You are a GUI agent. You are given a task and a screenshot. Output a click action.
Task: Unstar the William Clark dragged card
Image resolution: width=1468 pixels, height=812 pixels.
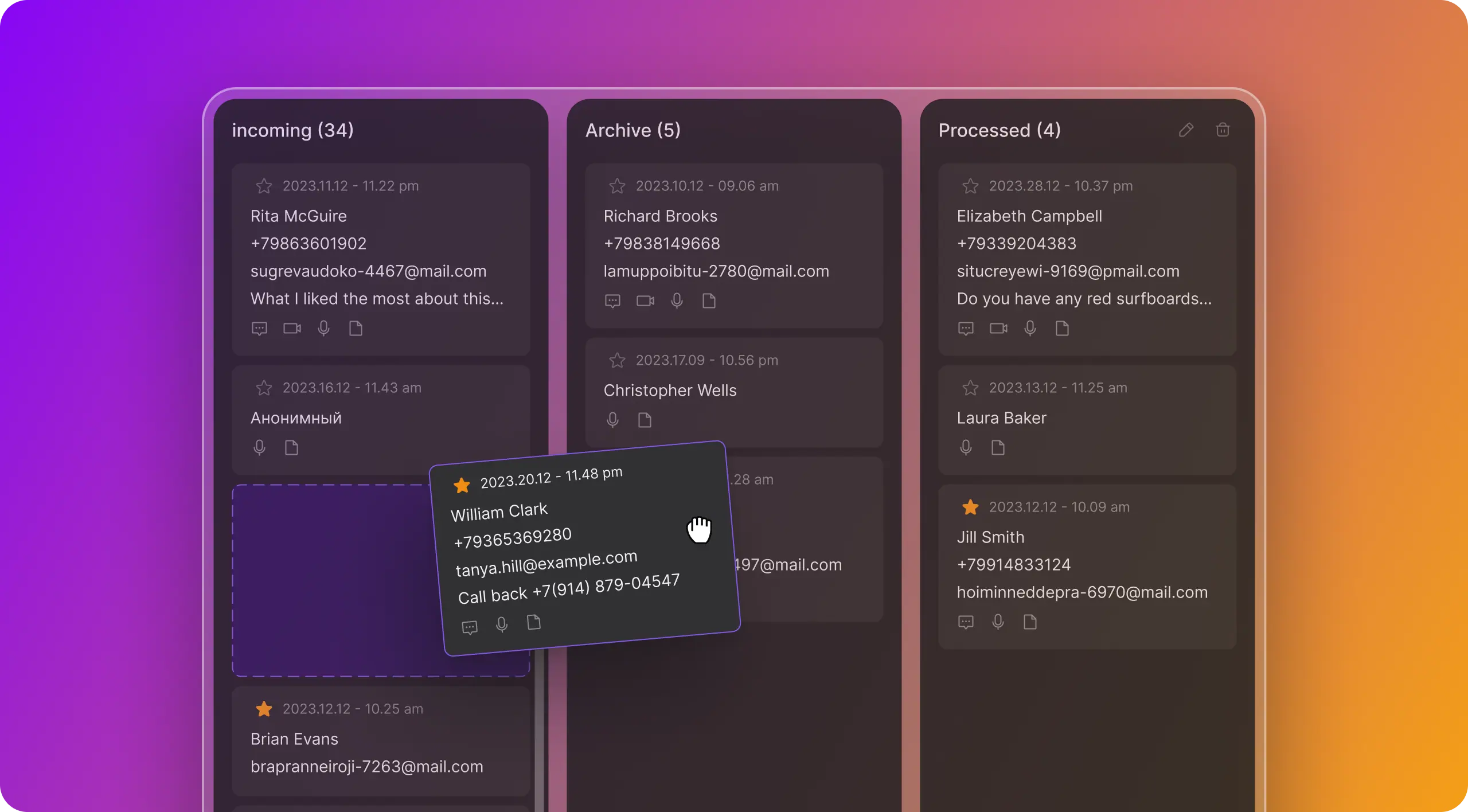(x=462, y=485)
